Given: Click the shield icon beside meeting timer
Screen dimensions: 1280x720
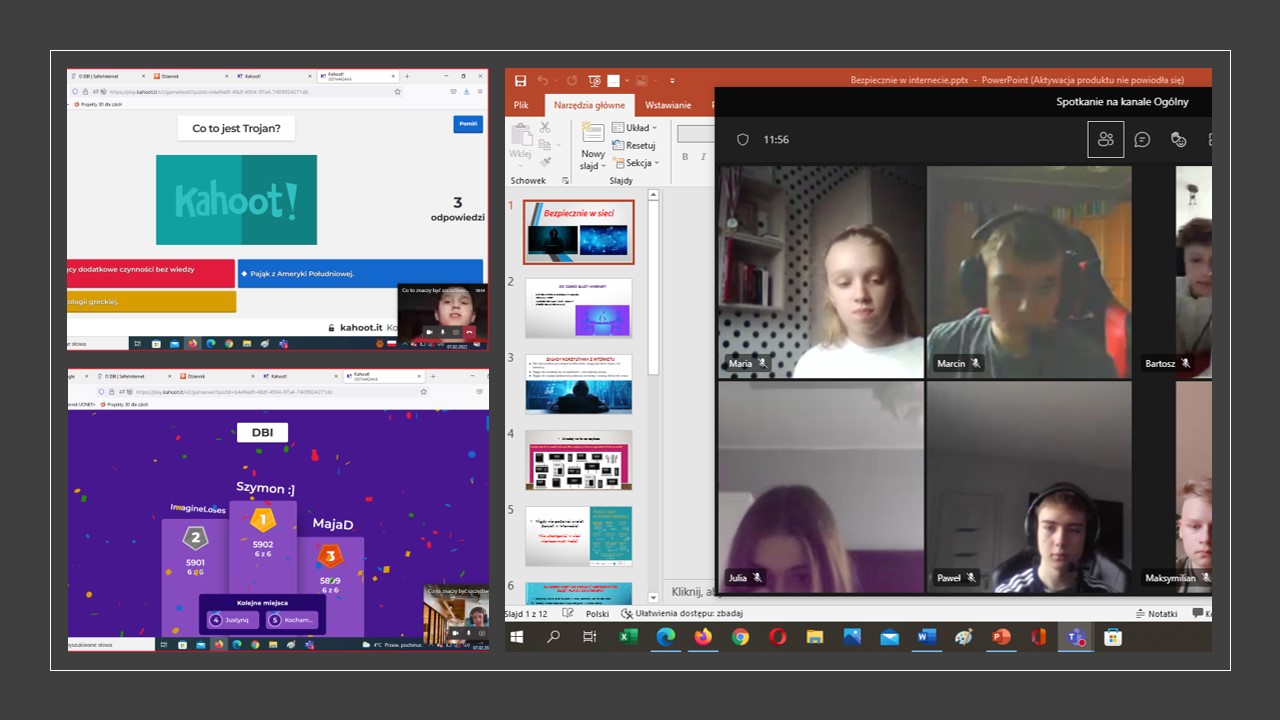Looking at the screenshot, I should point(743,140).
